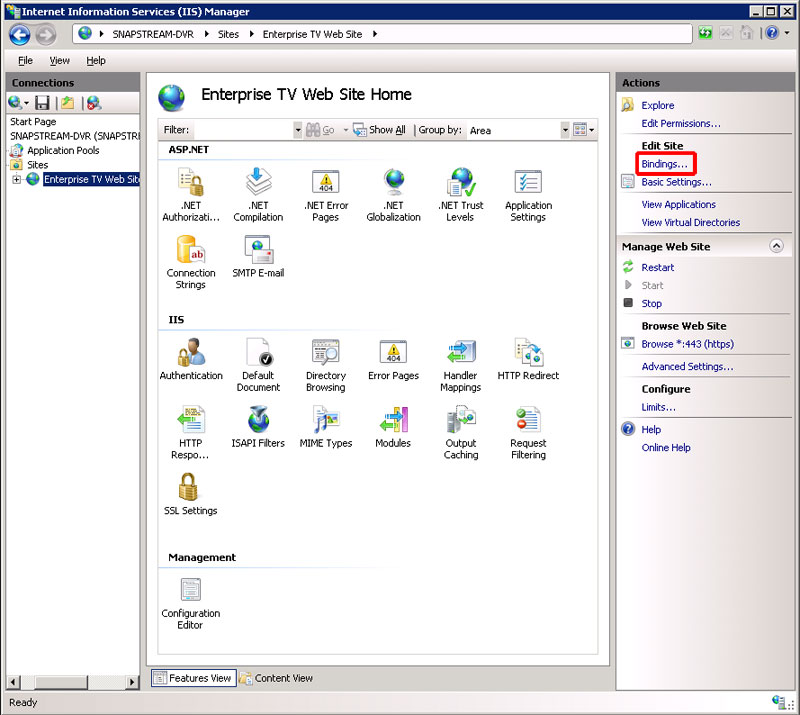This screenshot has width=800, height=715.
Task: Open SMTP E-mail feature
Action: (x=258, y=257)
